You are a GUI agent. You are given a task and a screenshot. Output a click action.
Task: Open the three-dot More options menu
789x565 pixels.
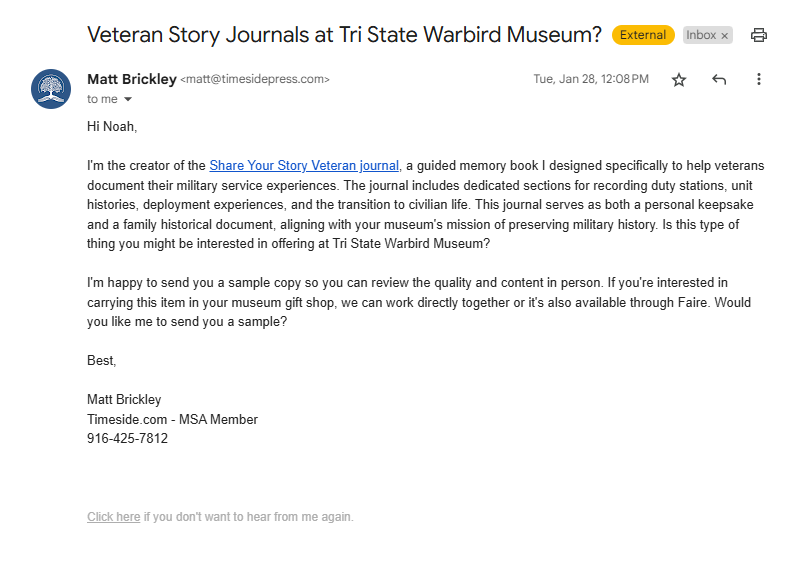tap(759, 80)
